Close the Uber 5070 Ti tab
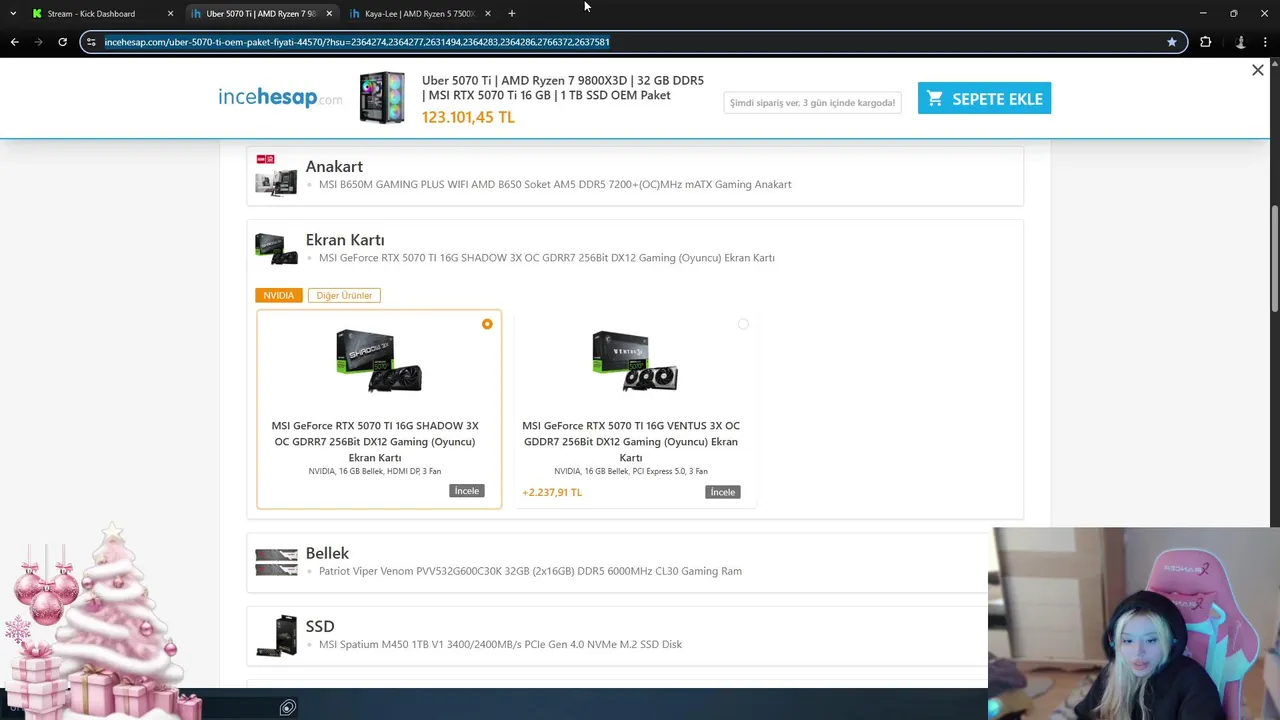 click(x=329, y=13)
